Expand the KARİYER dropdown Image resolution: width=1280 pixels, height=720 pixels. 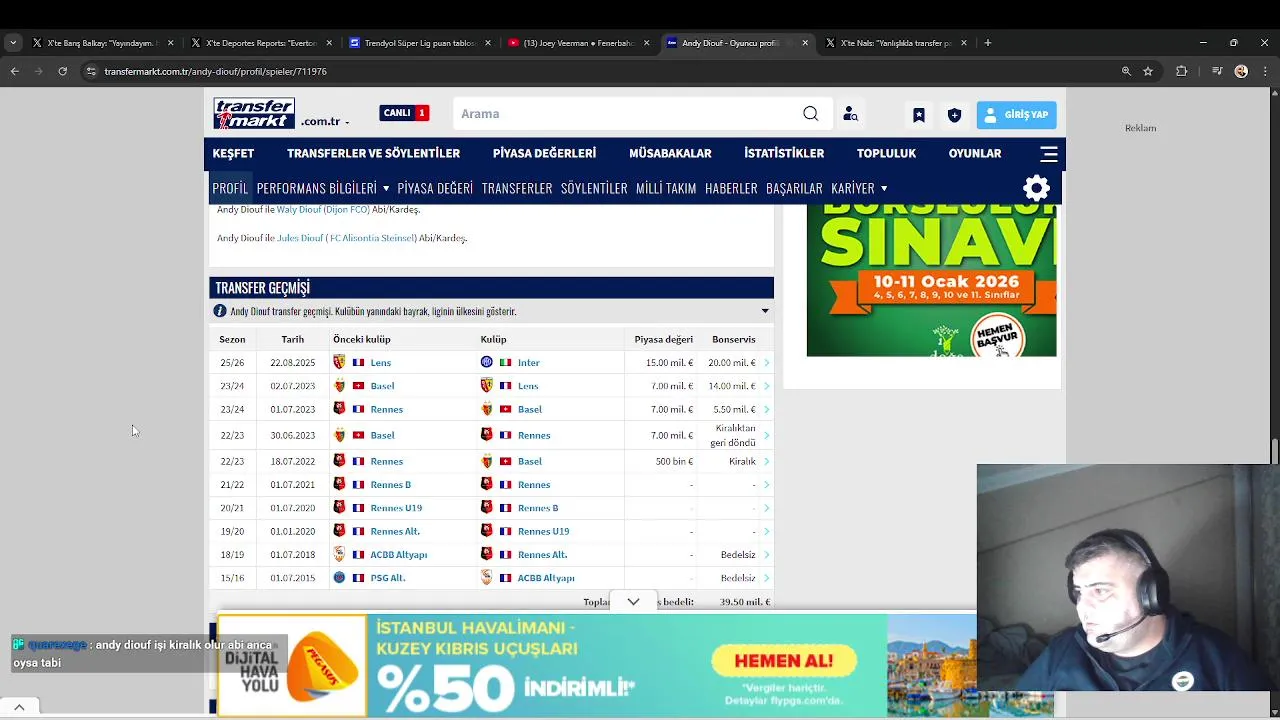coord(859,188)
